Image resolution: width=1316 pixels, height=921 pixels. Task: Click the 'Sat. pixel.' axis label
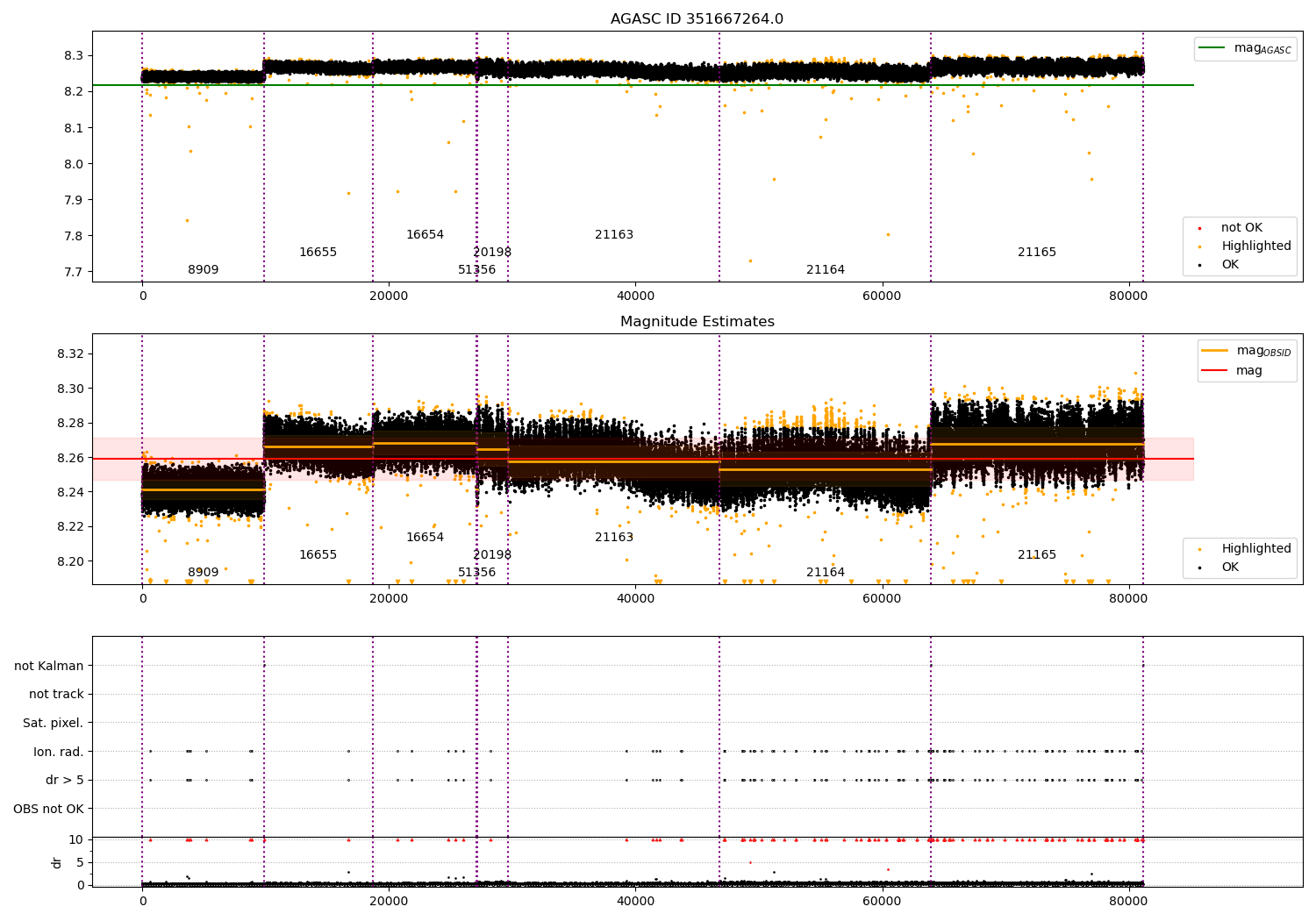(x=54, y=724)
